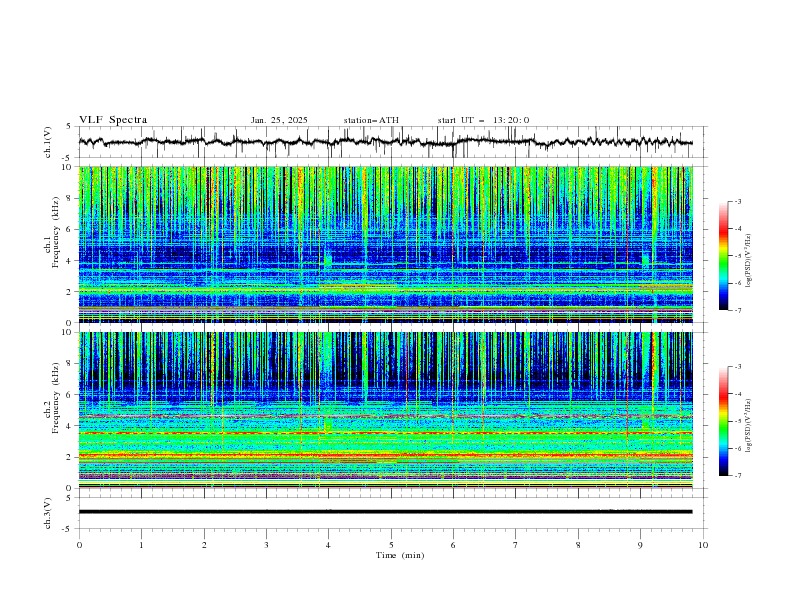
Task: Click the "-6" tick on ch.2 color bar
Action: [738, 448]
